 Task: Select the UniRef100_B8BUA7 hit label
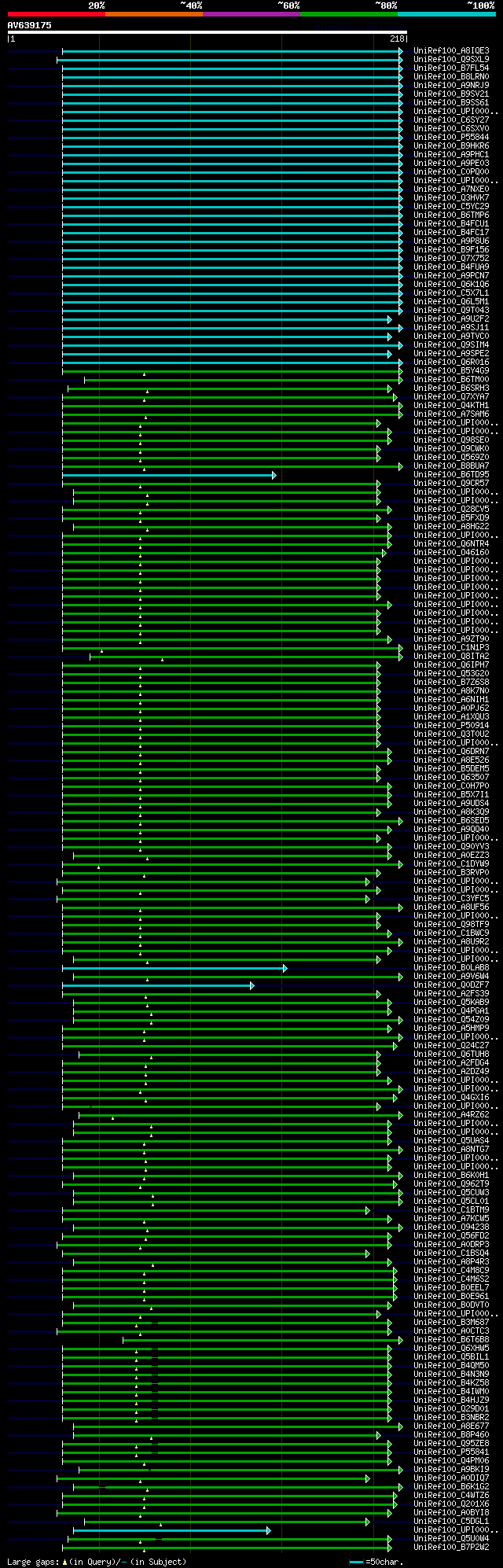[451, 466]
